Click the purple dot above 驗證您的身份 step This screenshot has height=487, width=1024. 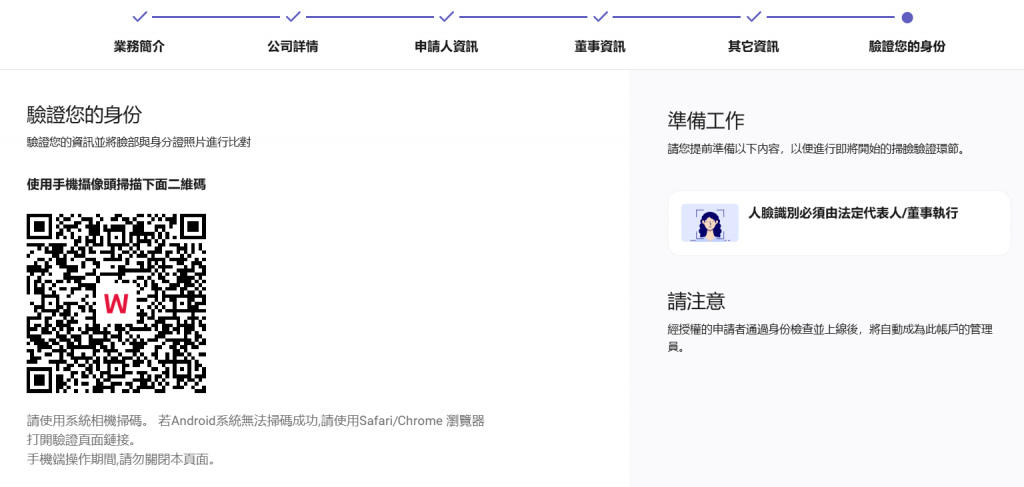pyautogui.click(x=907, y=17)
